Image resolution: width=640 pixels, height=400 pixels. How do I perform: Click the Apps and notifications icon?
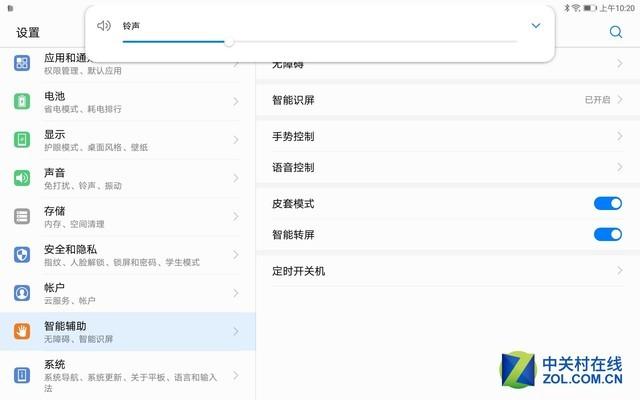[x=22, y=63]
